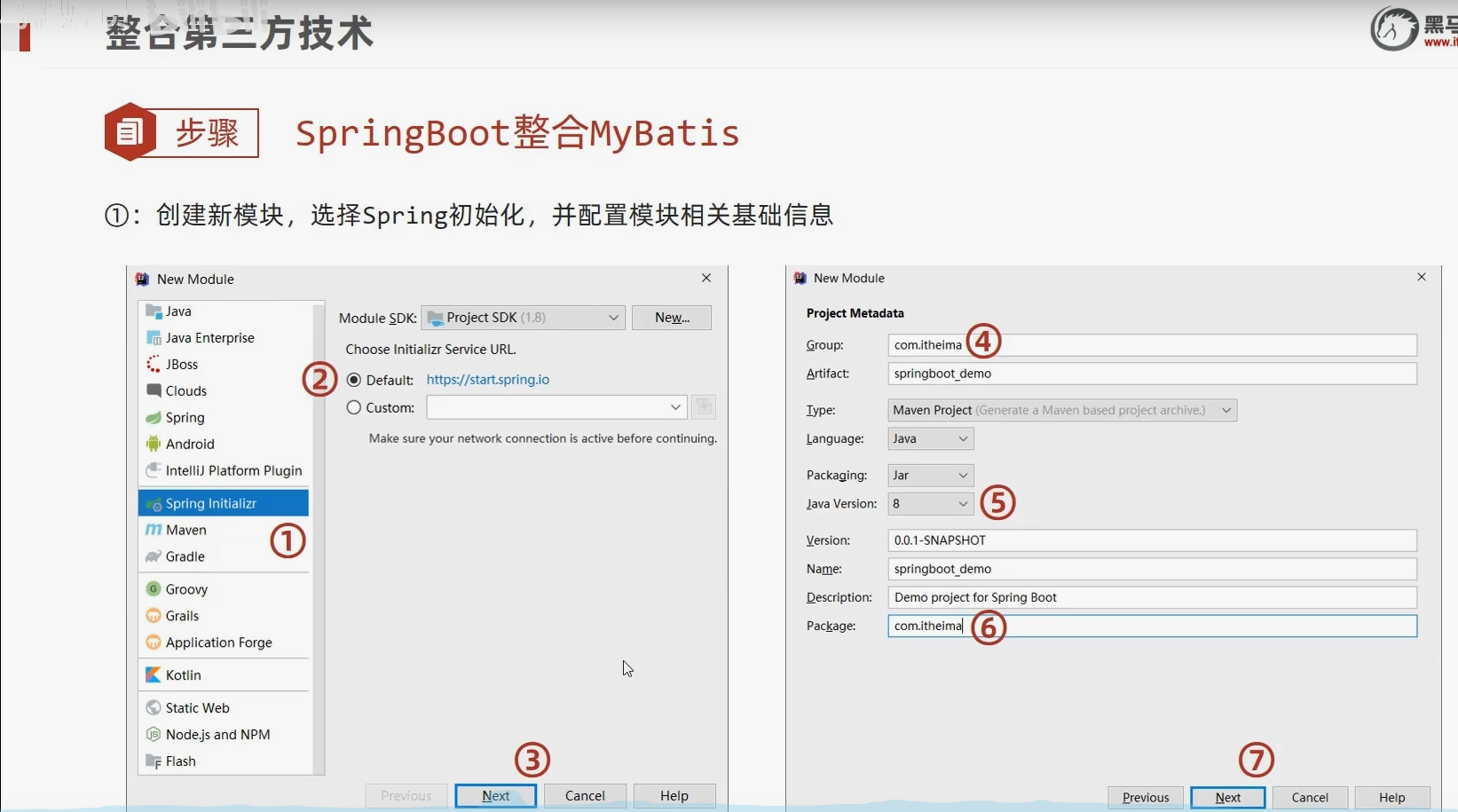The width and height of the screenshot is (1458, 812).
Task: Choose the Clouds icon in list
Action: (154, 391)
